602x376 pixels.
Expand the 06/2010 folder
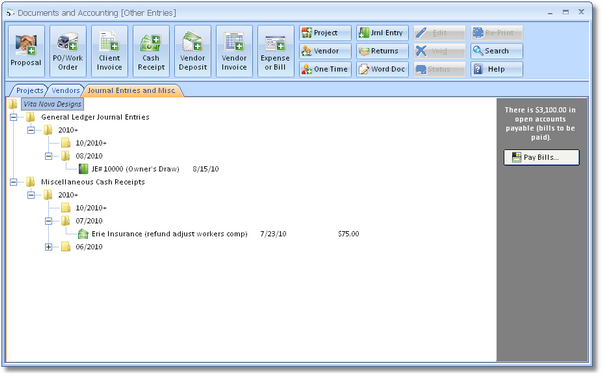[x=48, y=247]
